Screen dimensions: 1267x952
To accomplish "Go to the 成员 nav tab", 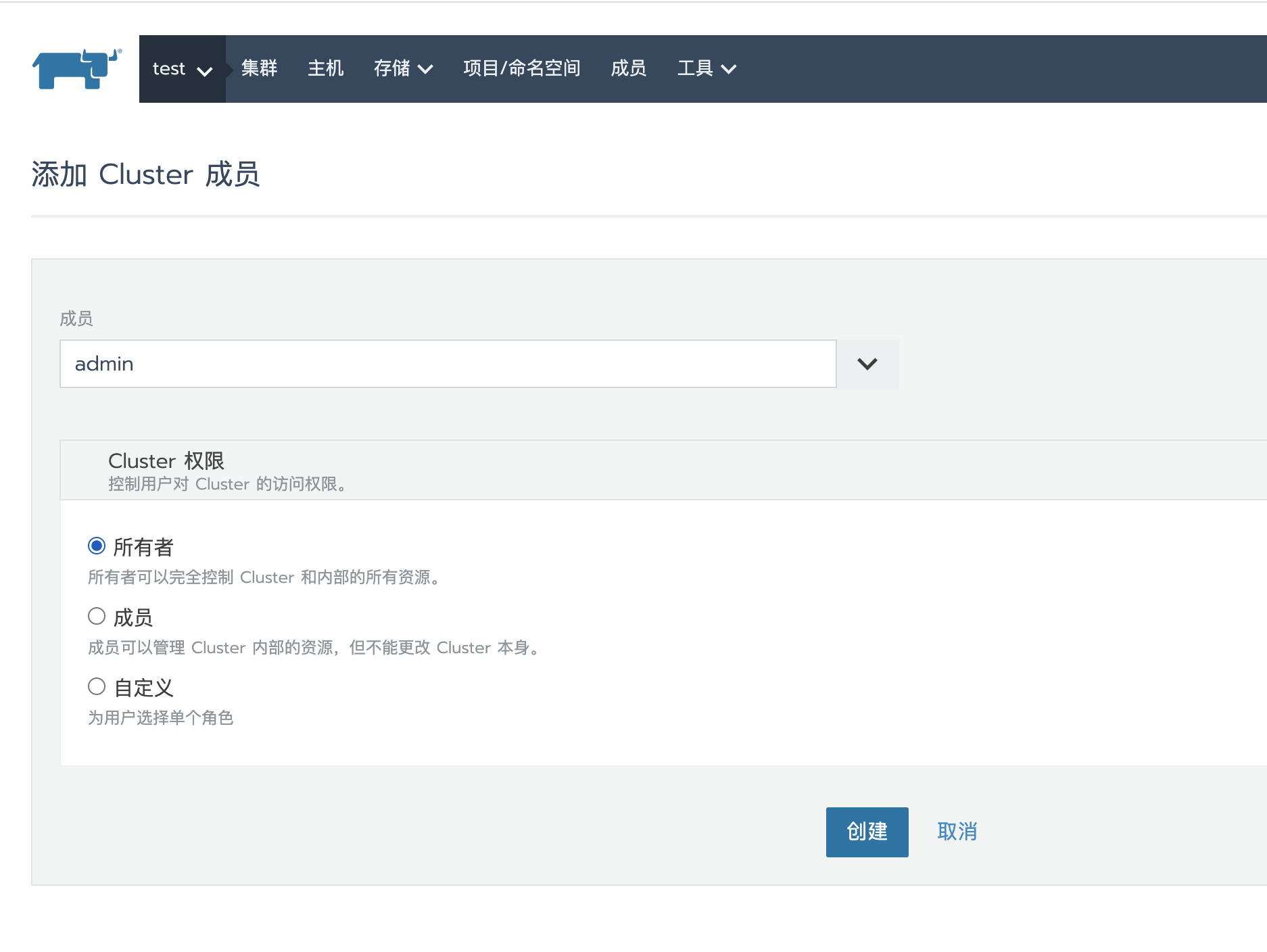I will click(x=629, y=68).
